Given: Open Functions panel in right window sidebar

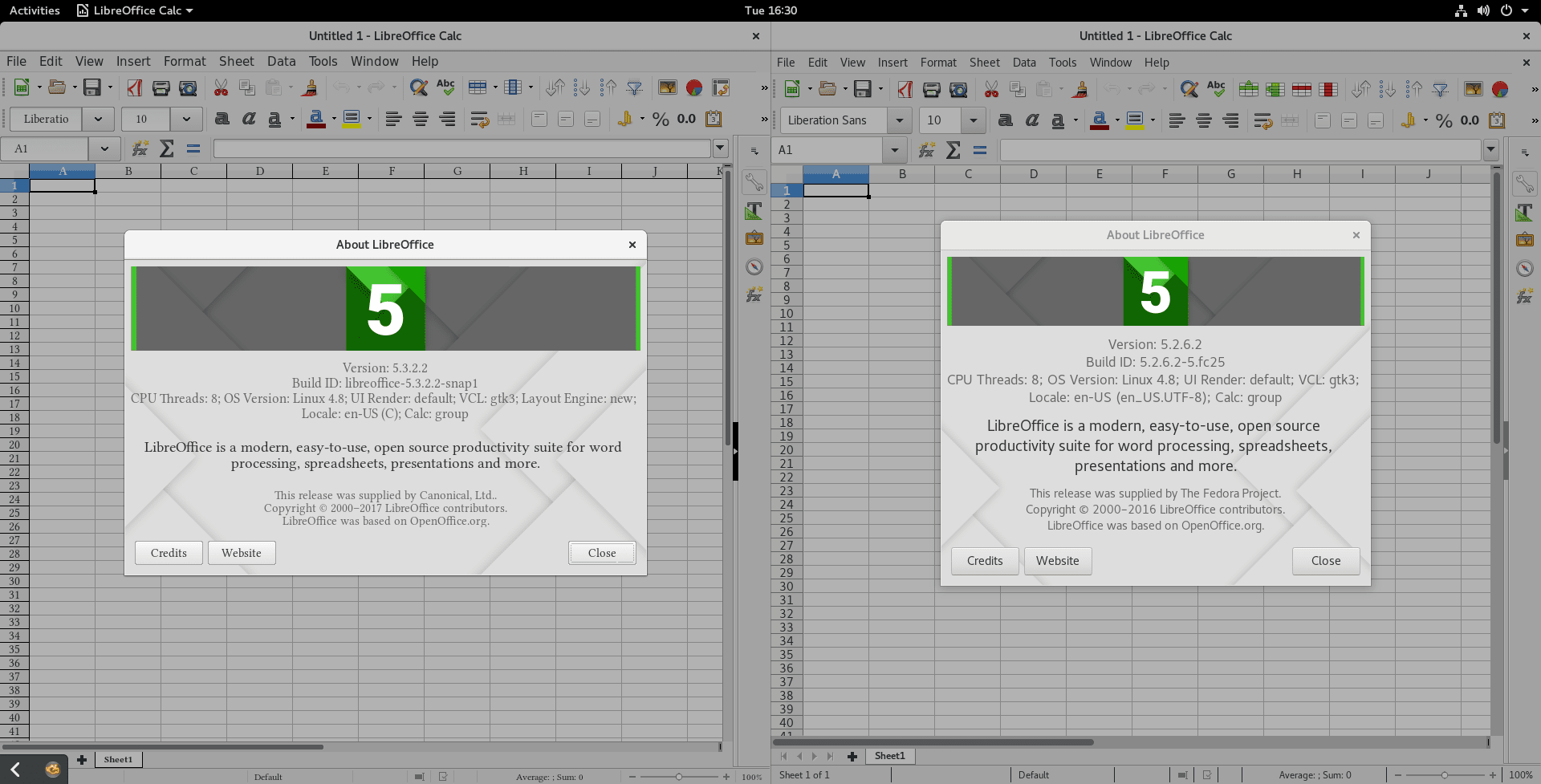Looking at the screenshot, I should click(1524, 296).
